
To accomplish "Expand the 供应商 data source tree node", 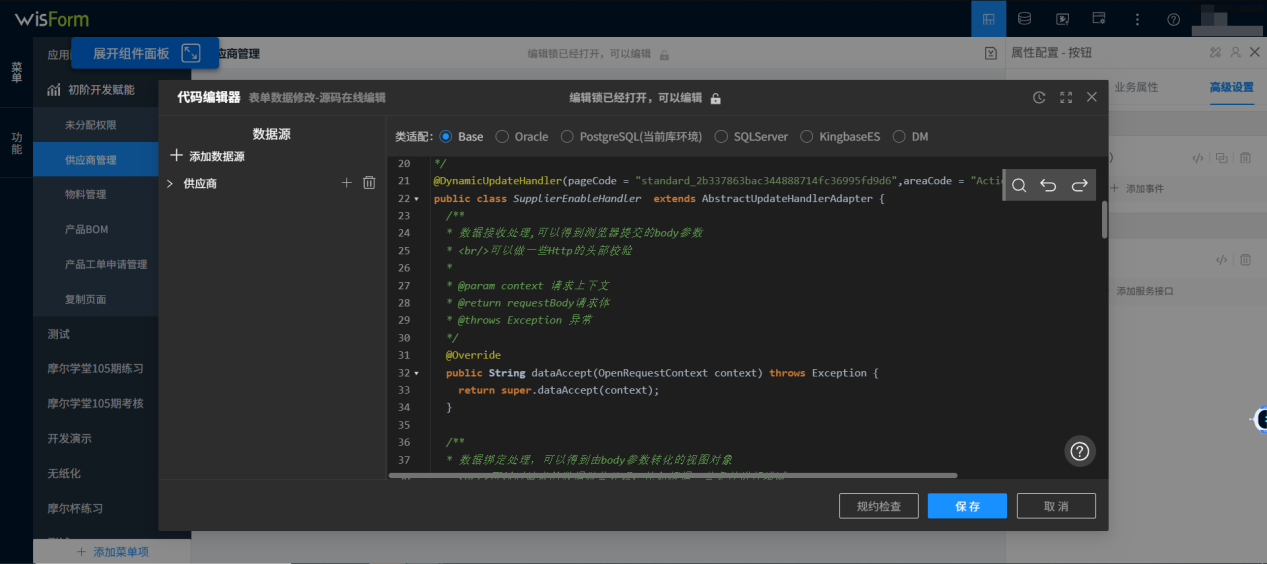I will coord(170,184).
